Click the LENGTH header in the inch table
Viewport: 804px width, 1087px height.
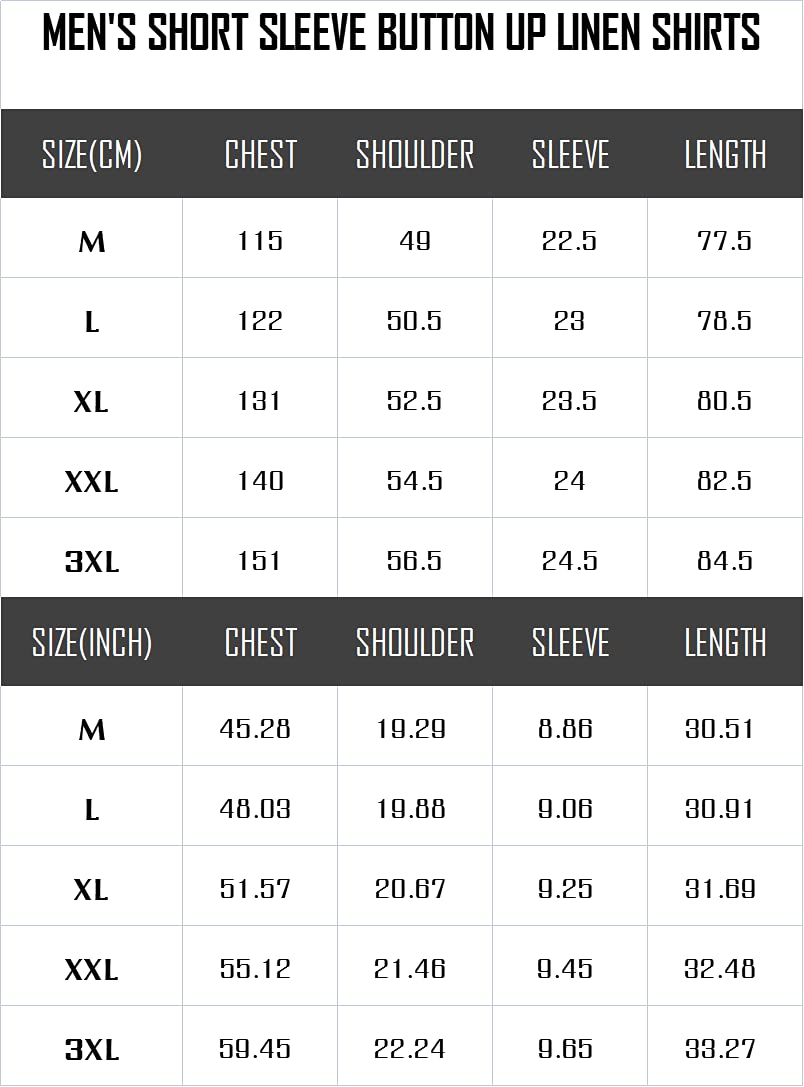point(725,642)
